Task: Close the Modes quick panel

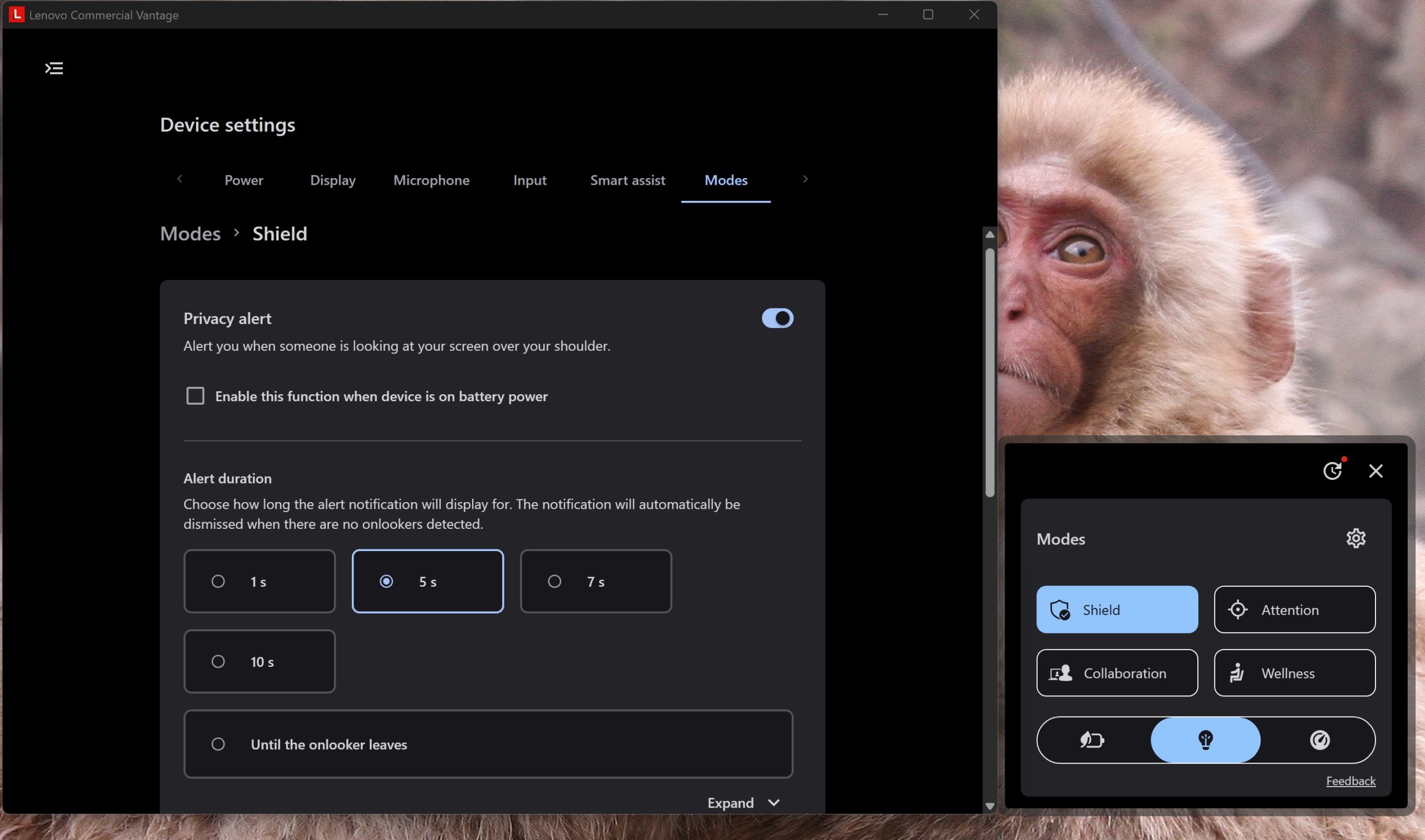Action: [x=1376, y=471]
